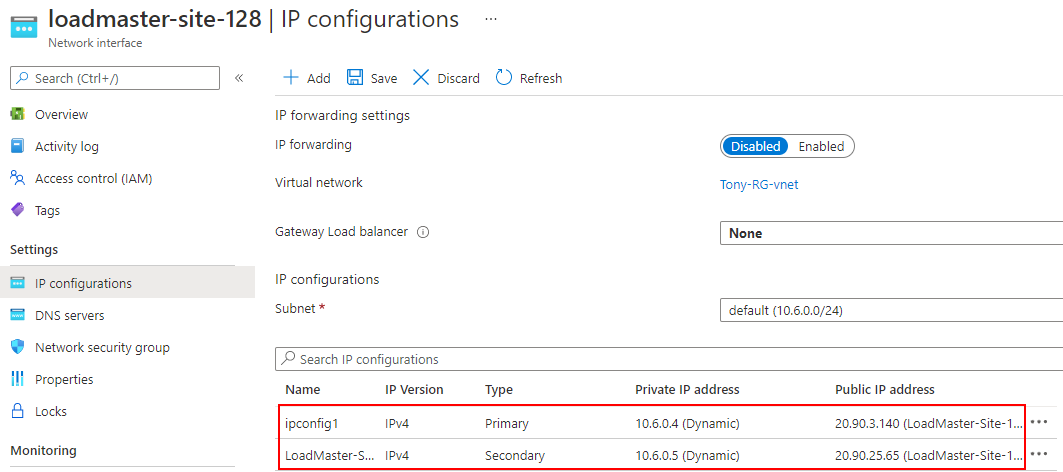Click the Add button label
Viewport: 1063px width, 472px height.
click(319, 78)
